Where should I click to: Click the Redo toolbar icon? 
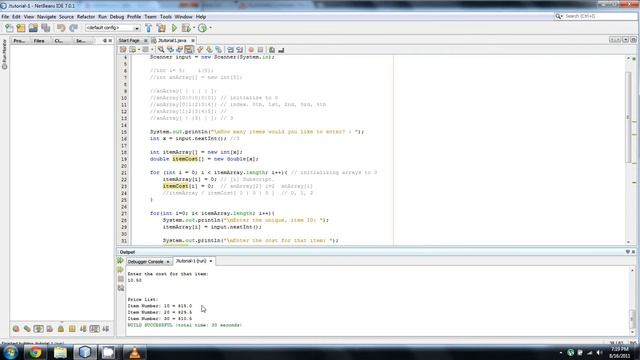tap(73, 28)
